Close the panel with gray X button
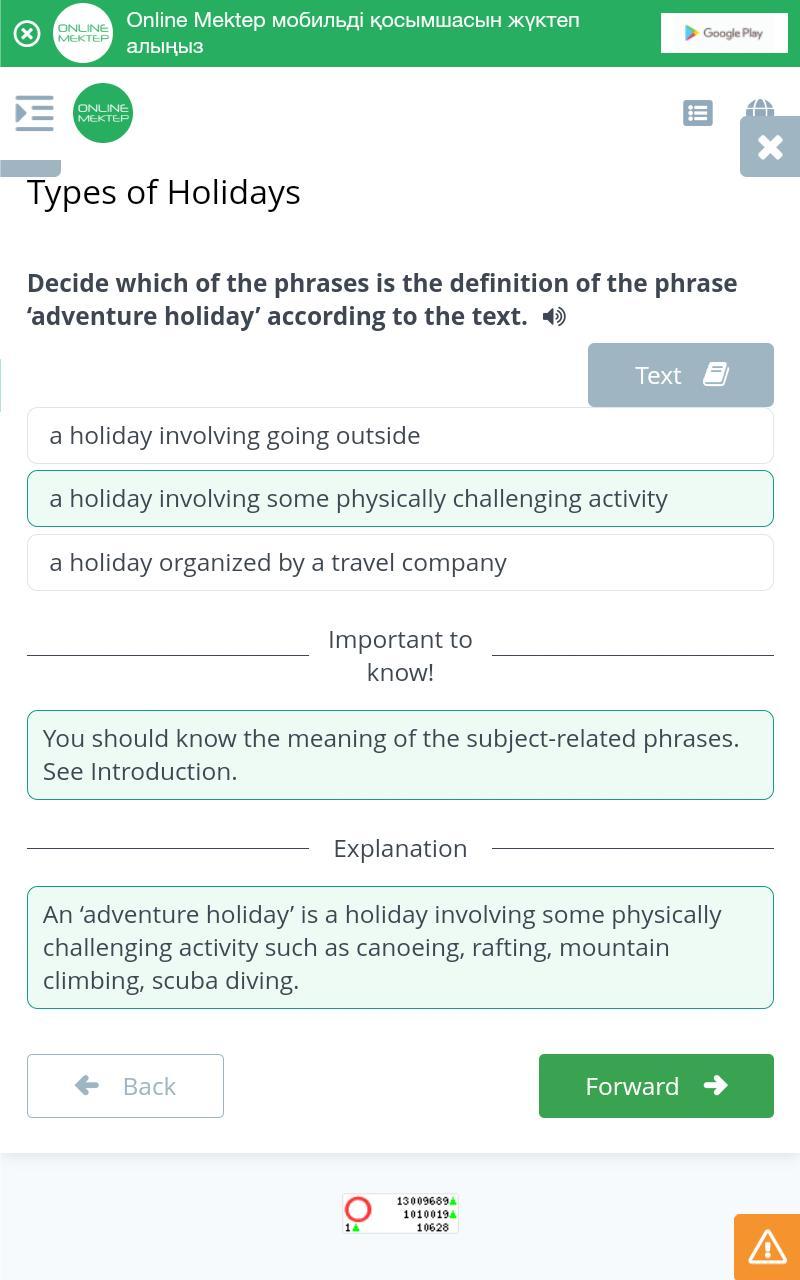The width and height of the screenshot is (800, 1280). [770, 147]
